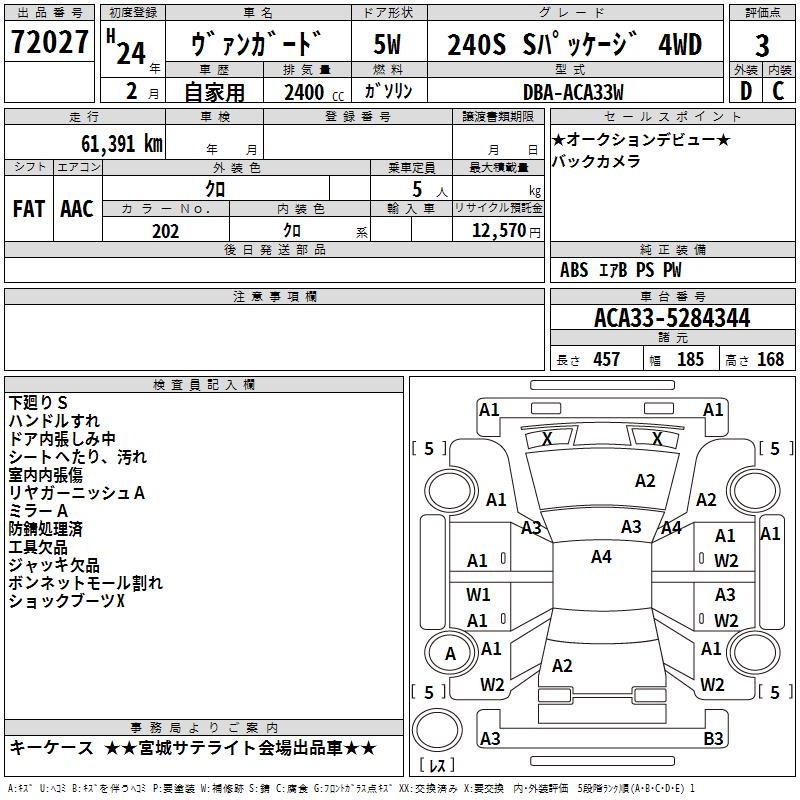Click mileage 61,391 km

(x=122, y=144)
